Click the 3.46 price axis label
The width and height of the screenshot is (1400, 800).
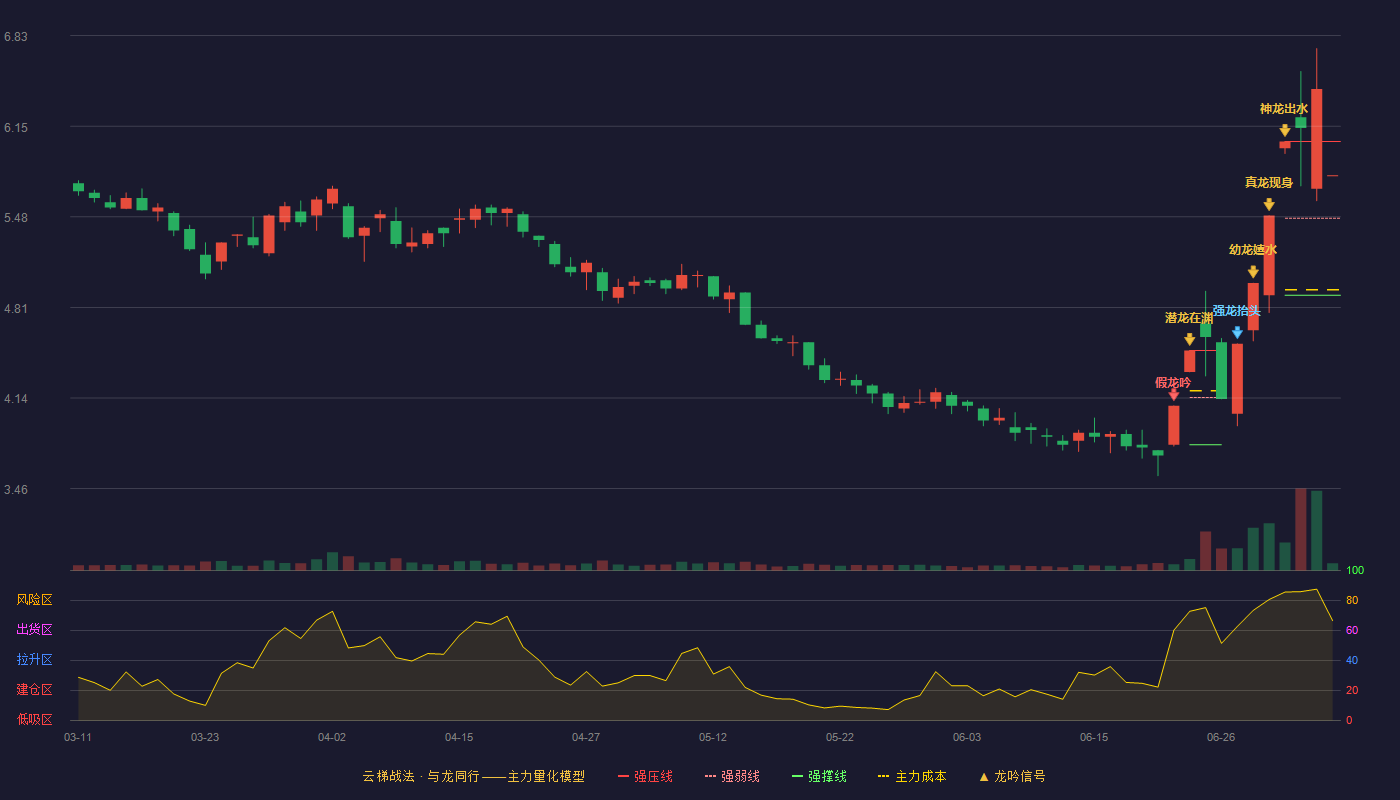point(15,490)
